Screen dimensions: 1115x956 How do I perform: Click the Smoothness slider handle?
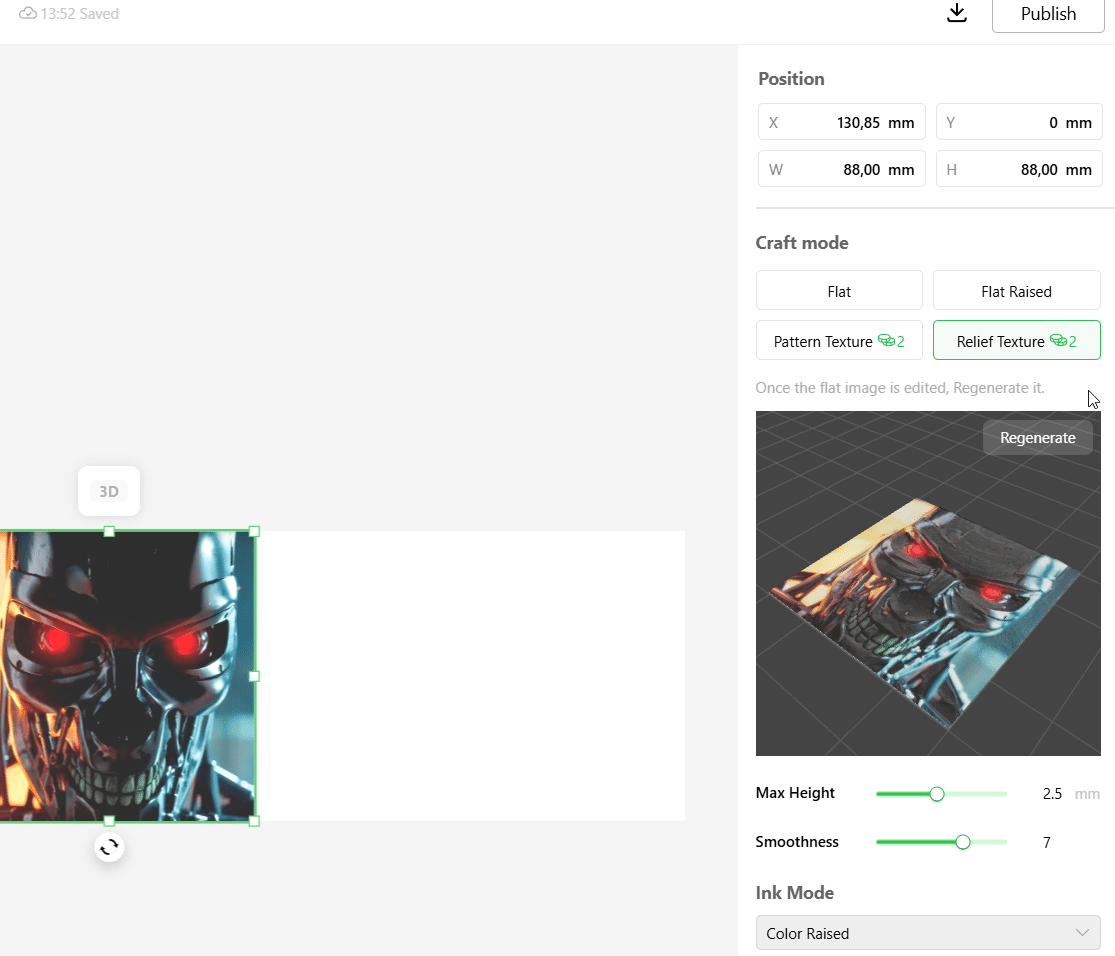(x=963, y=842)
